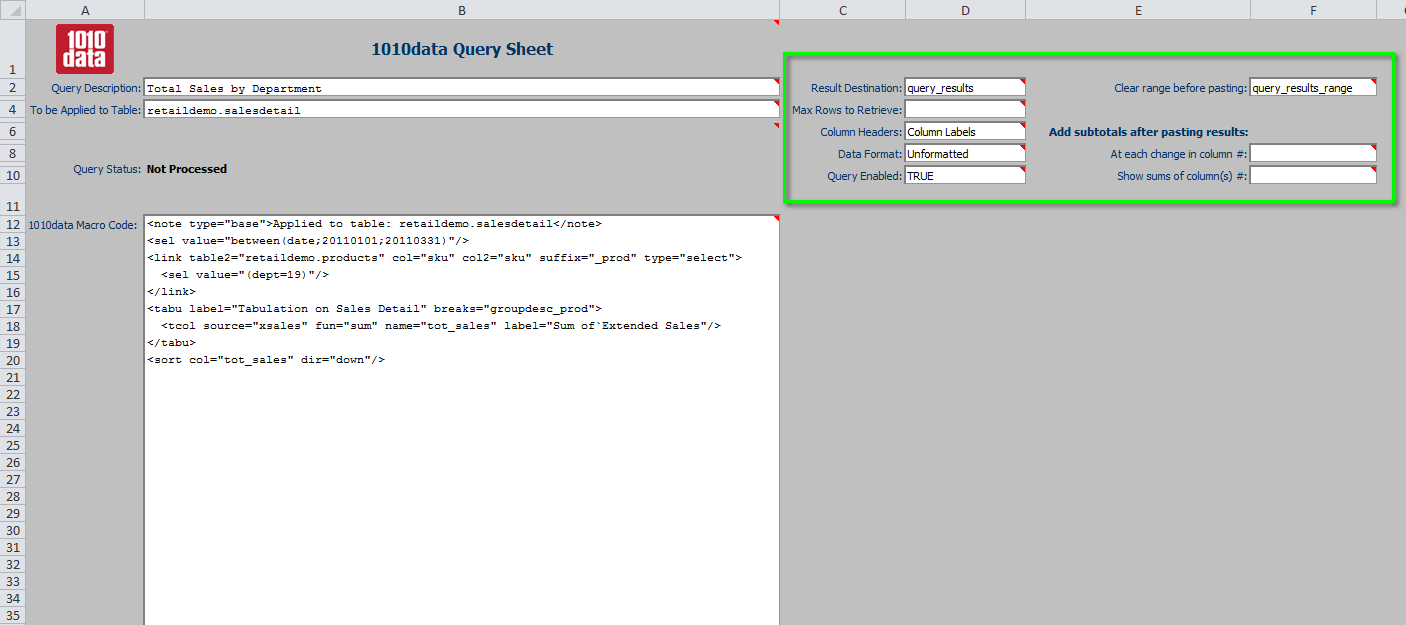Select the To be Applied to Table field
The height and width of the screenshot is (625, 1406).
[x=461, y=110]
